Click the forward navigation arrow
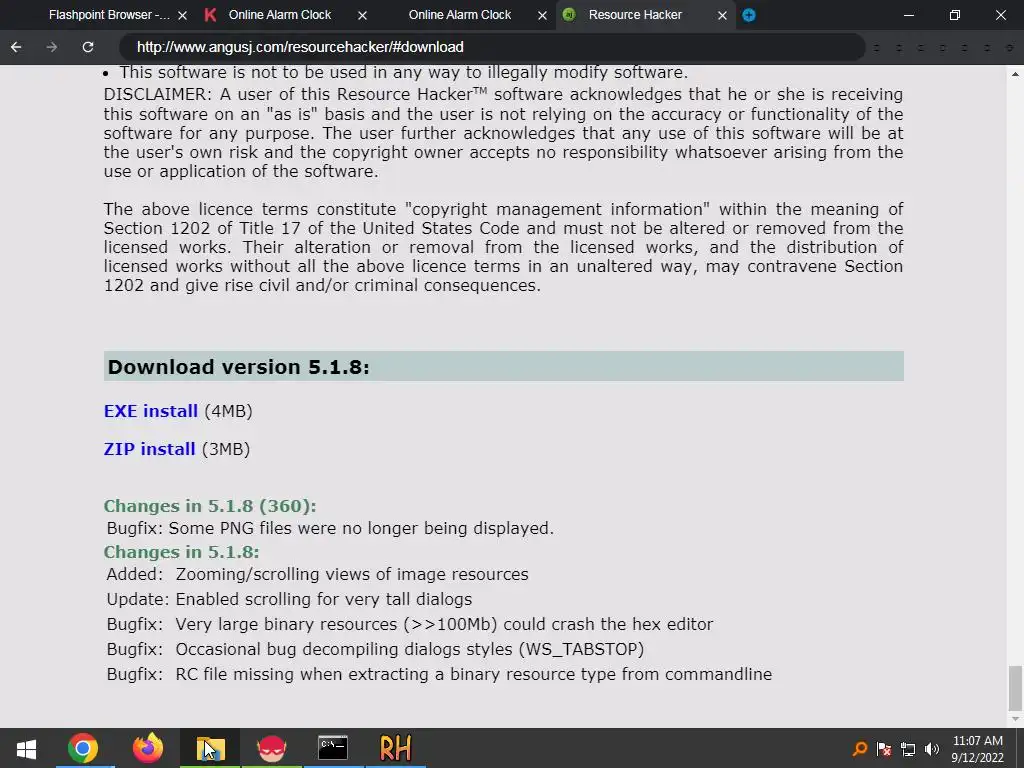 point(52,47)
